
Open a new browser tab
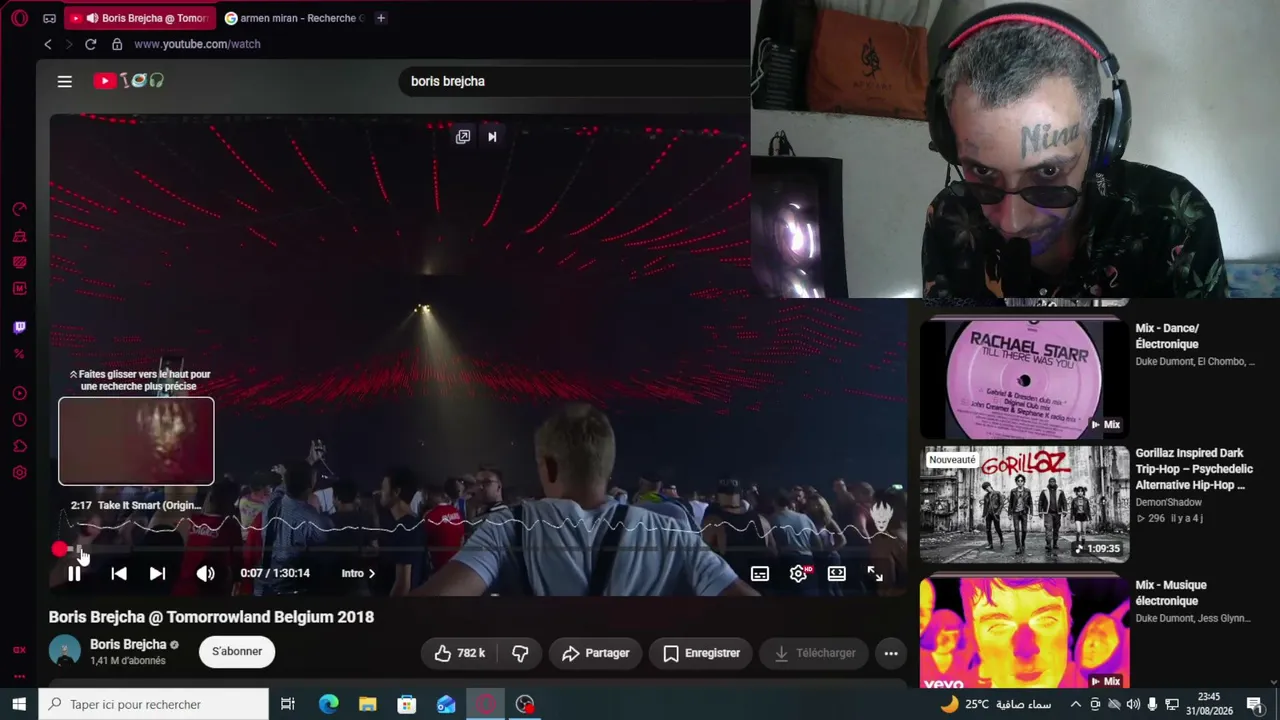pos(381,18)
